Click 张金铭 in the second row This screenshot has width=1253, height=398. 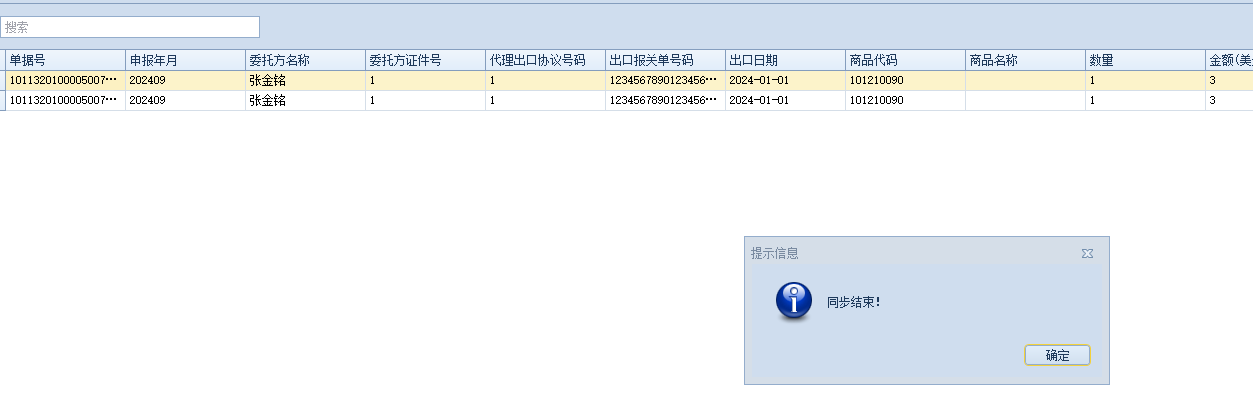[x=267, y=100]
